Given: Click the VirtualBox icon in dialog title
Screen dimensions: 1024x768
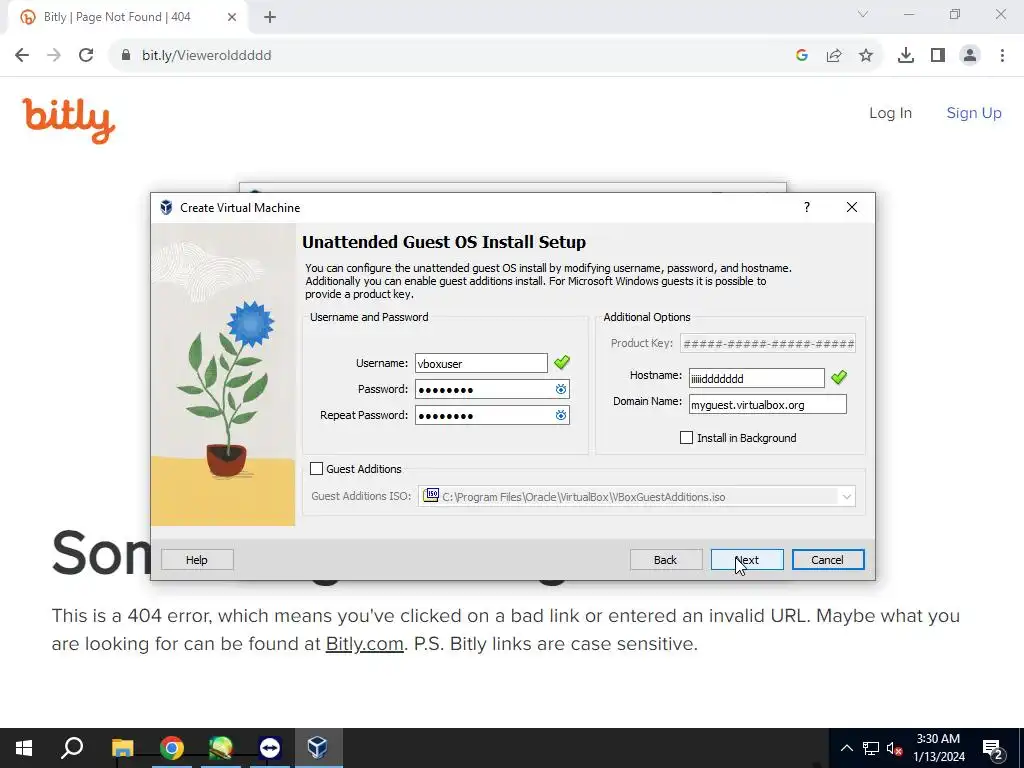Looking at the screenshot, I should 167,208.
